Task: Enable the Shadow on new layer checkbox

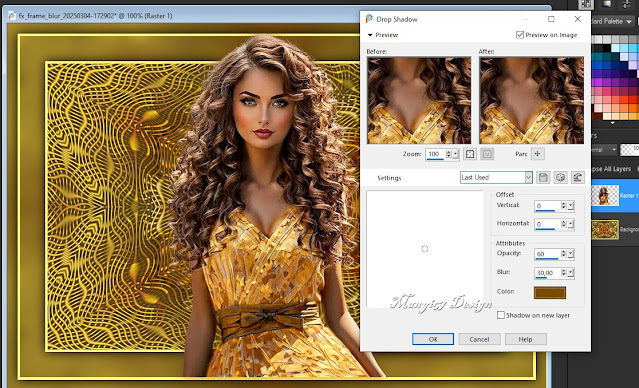Action: click(500, 315)
